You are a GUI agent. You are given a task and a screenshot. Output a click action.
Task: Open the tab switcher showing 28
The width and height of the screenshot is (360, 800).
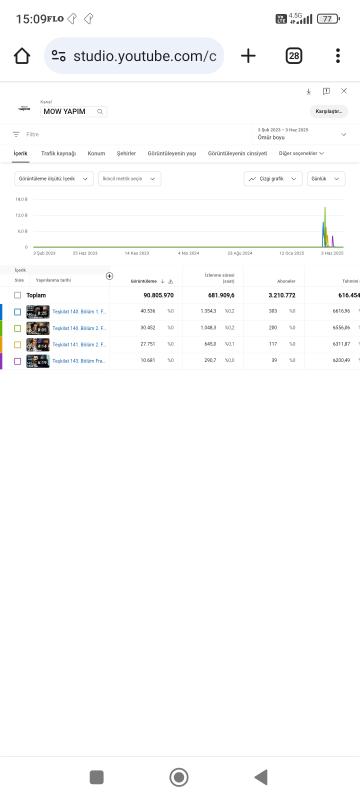point(294,56)
